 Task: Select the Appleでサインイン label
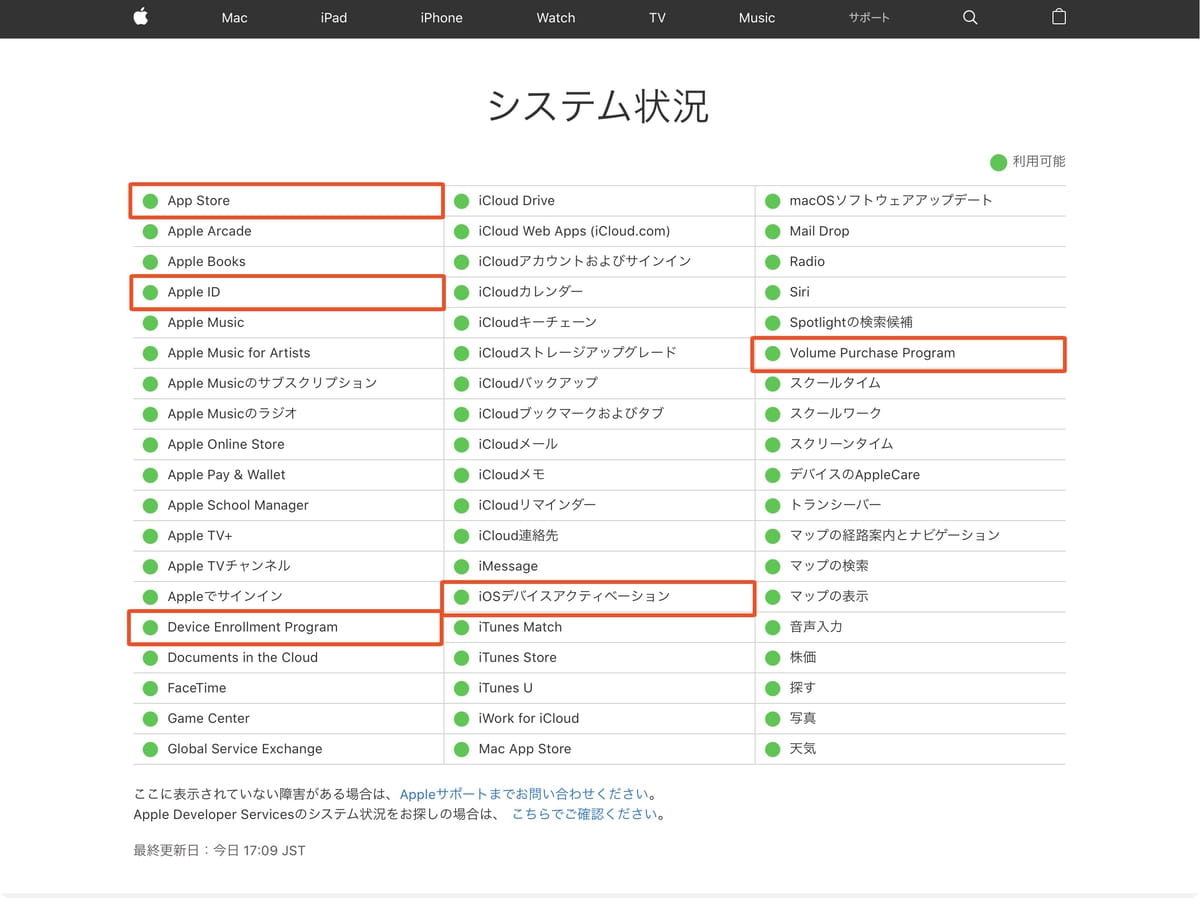(x=225, y=597)
